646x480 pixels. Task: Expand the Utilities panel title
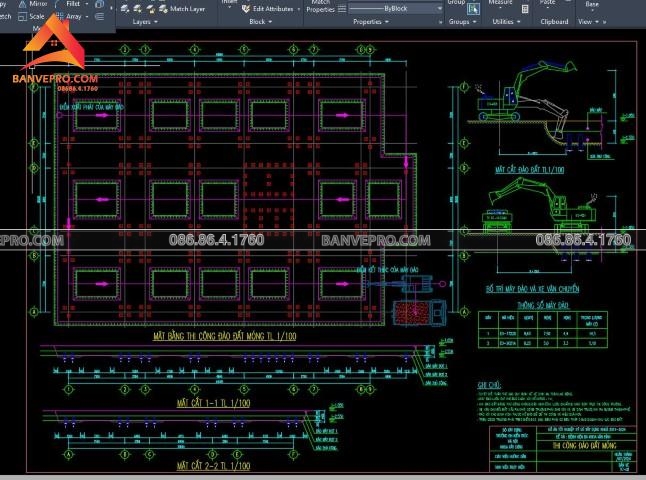506,21
